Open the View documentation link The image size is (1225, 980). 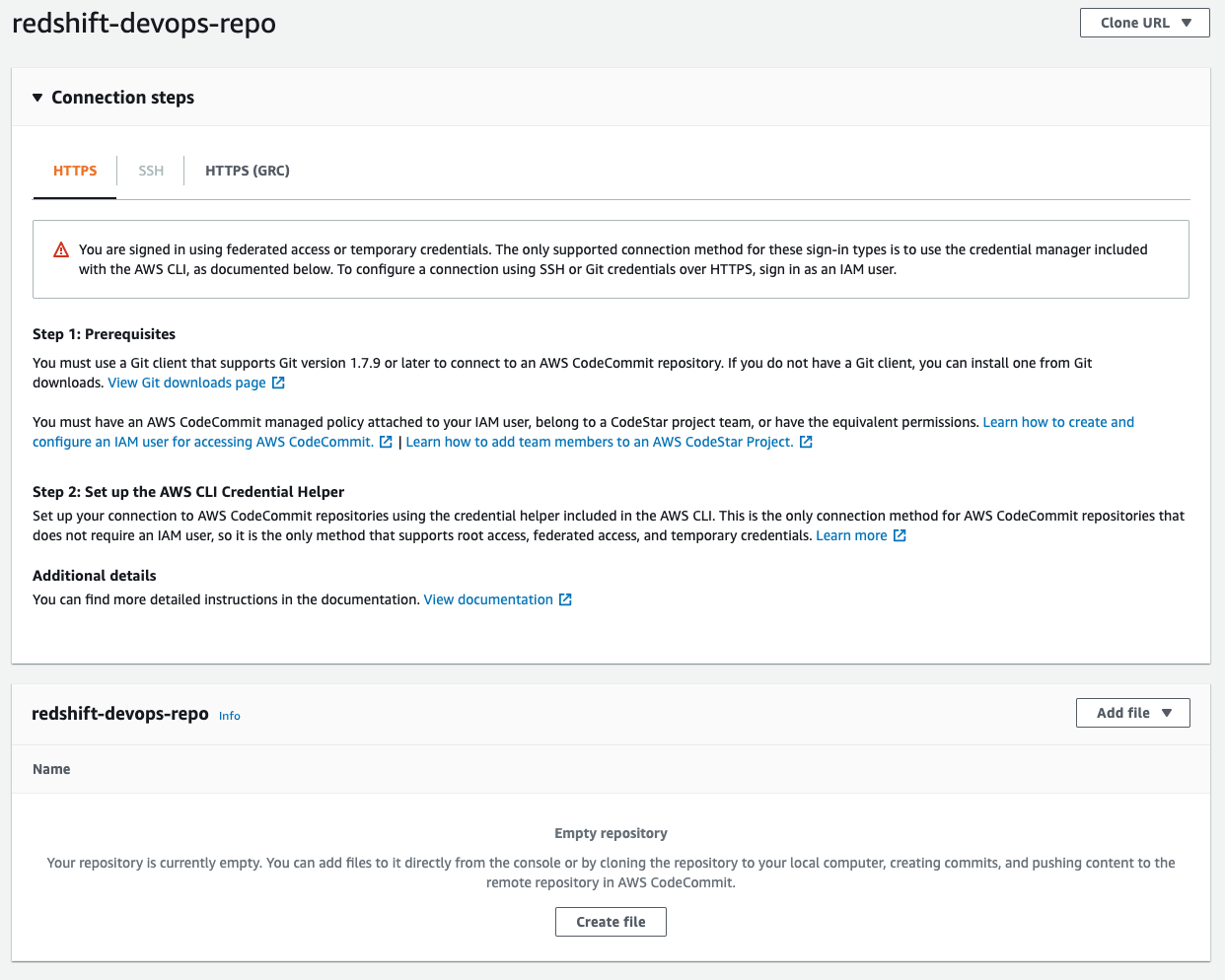pyautogui.click(x=488, y=599)
